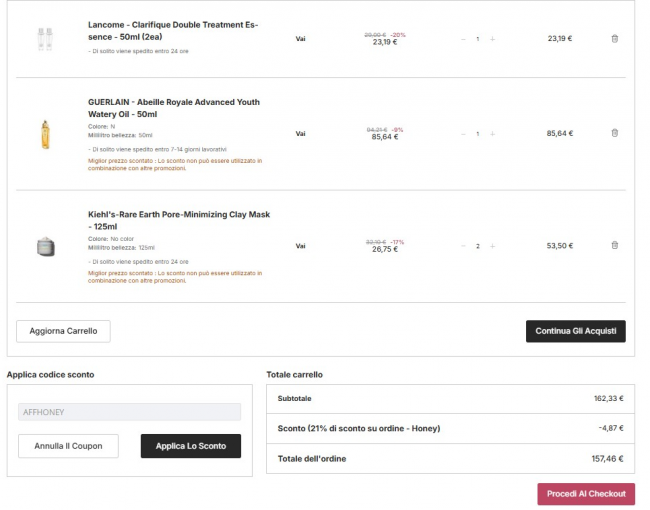Click Vai link for Kiehl's mask
This screenshot has height=510, width=650.
(x=300, y=245)
